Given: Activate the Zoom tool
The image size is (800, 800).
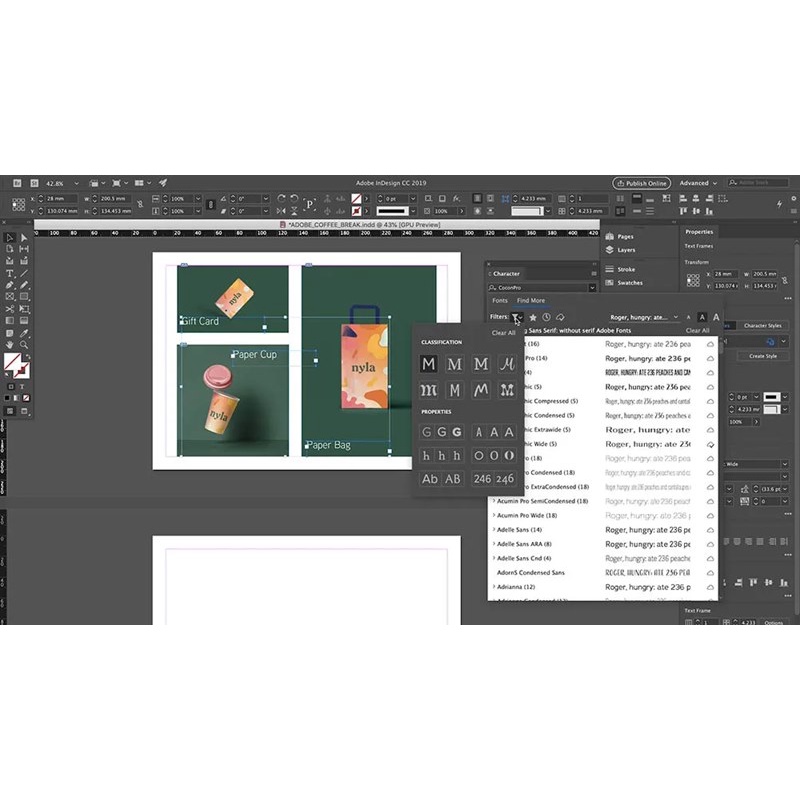Looking at the screenshot, I should pos(24,345).
